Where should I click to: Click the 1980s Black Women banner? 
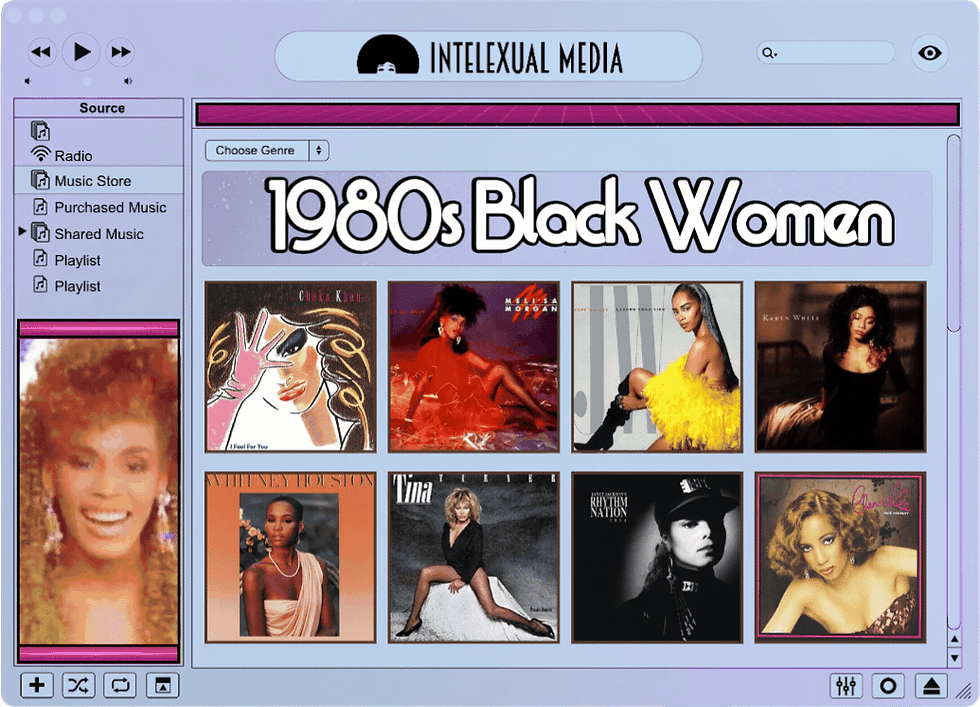coord(567,218)
